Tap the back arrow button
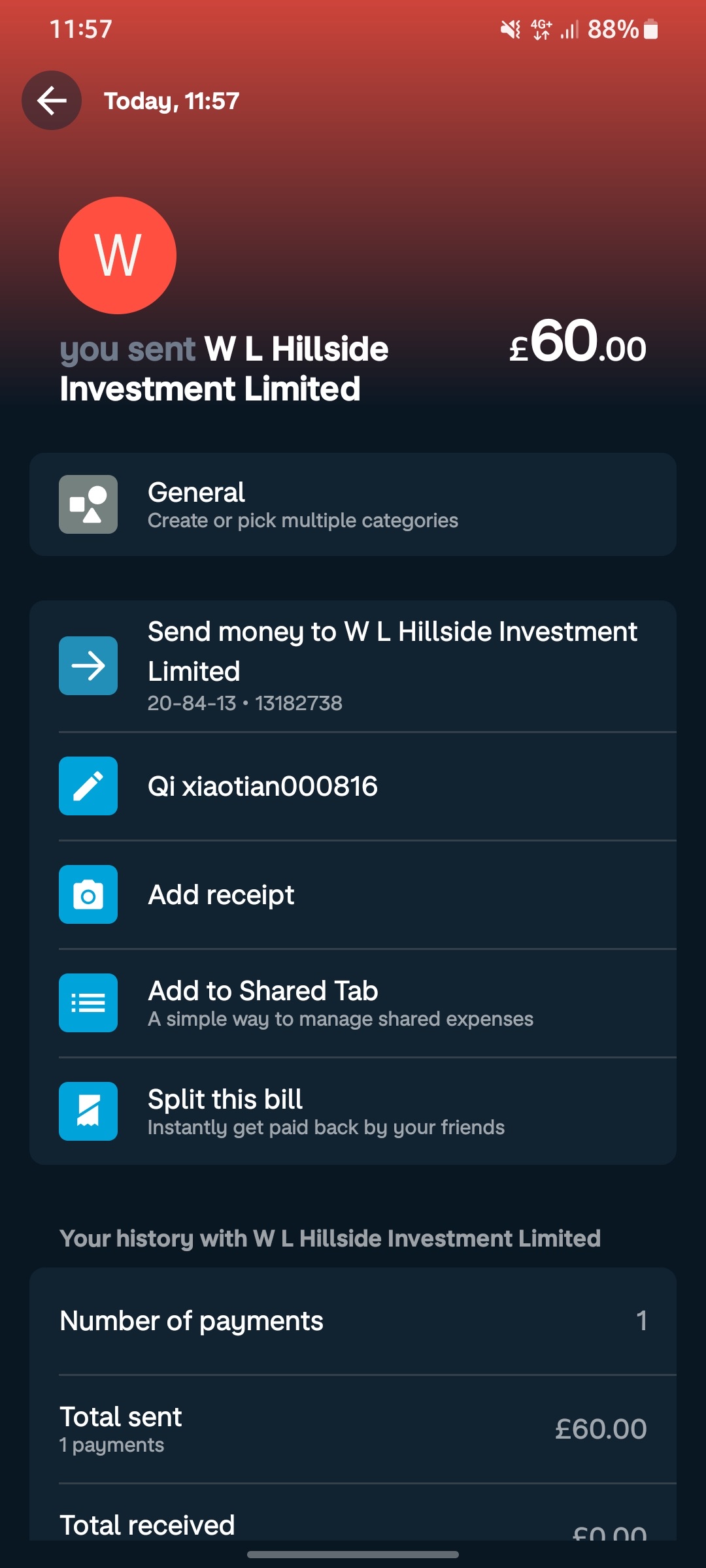The image size is (706, 1568). [x=52, y=101]
